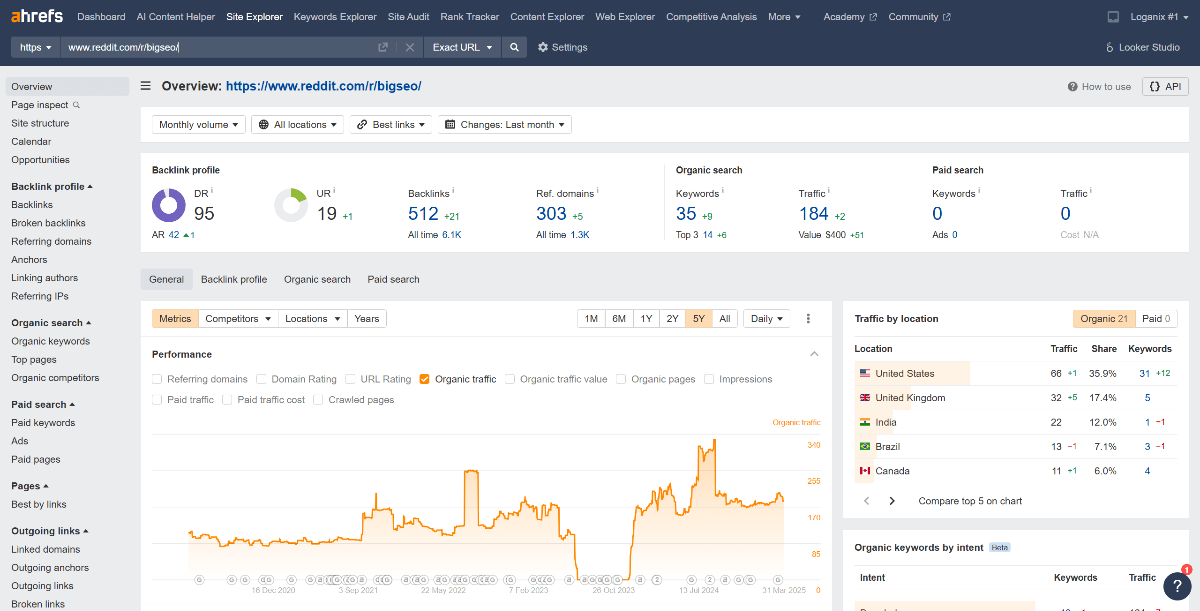Open All locations dropdown
Viewport: 1200px width, 611px height.
(x=297, y=125)
